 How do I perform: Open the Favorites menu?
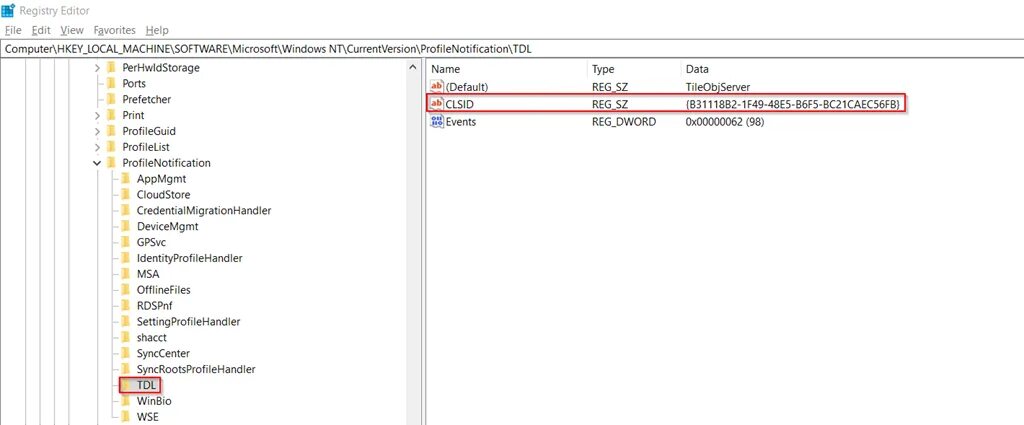click(x=114, y=30)
